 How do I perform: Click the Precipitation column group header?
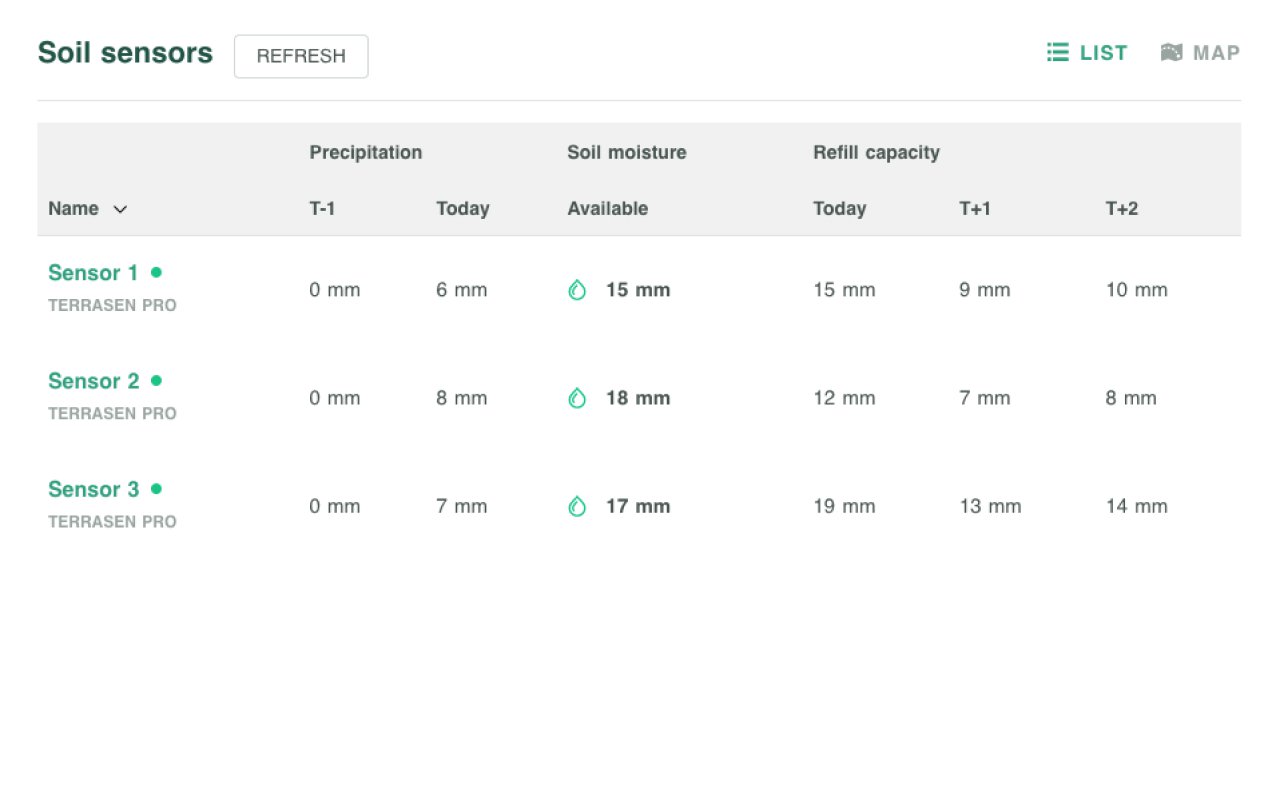(366, 153)
